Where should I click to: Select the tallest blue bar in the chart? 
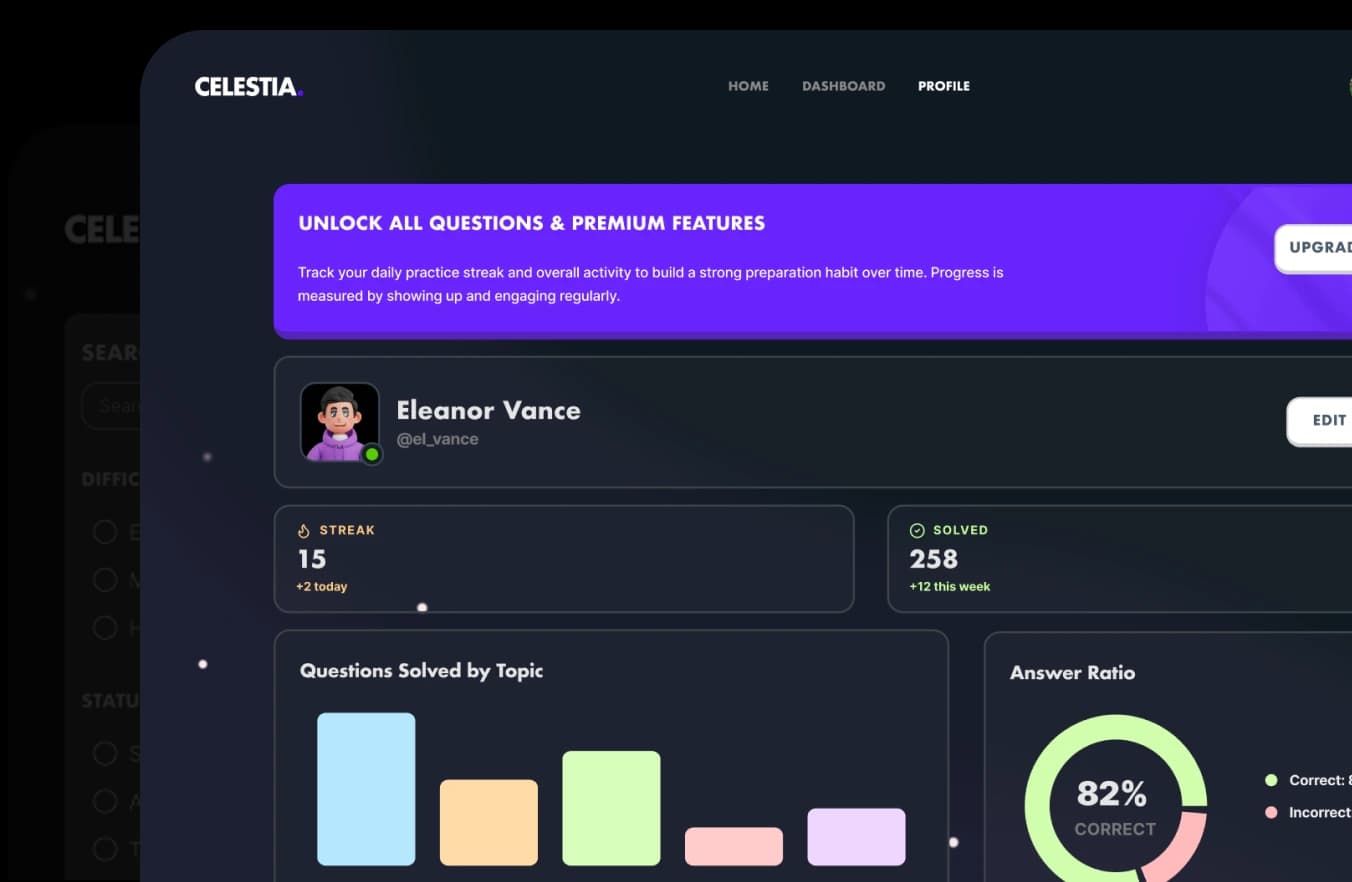tap(366, 788)
